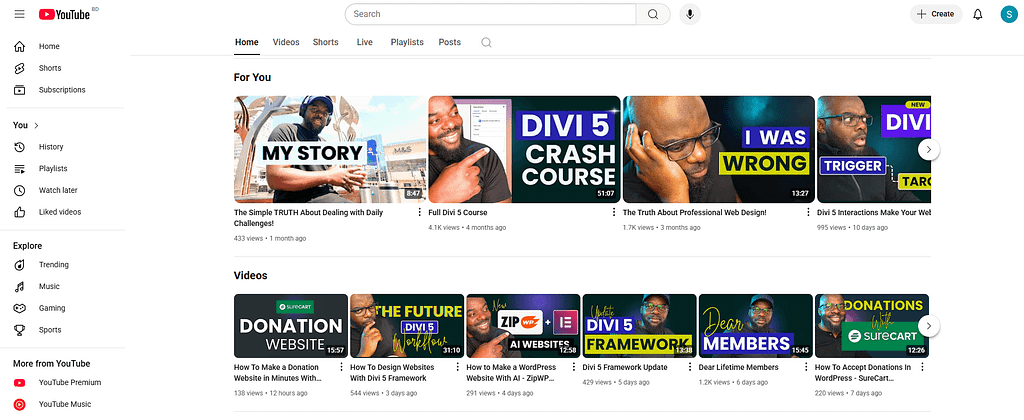The width and height of the screenshot is (1024, 420).
Task: Open the hamburger guide menu
Action: point(19,14)
